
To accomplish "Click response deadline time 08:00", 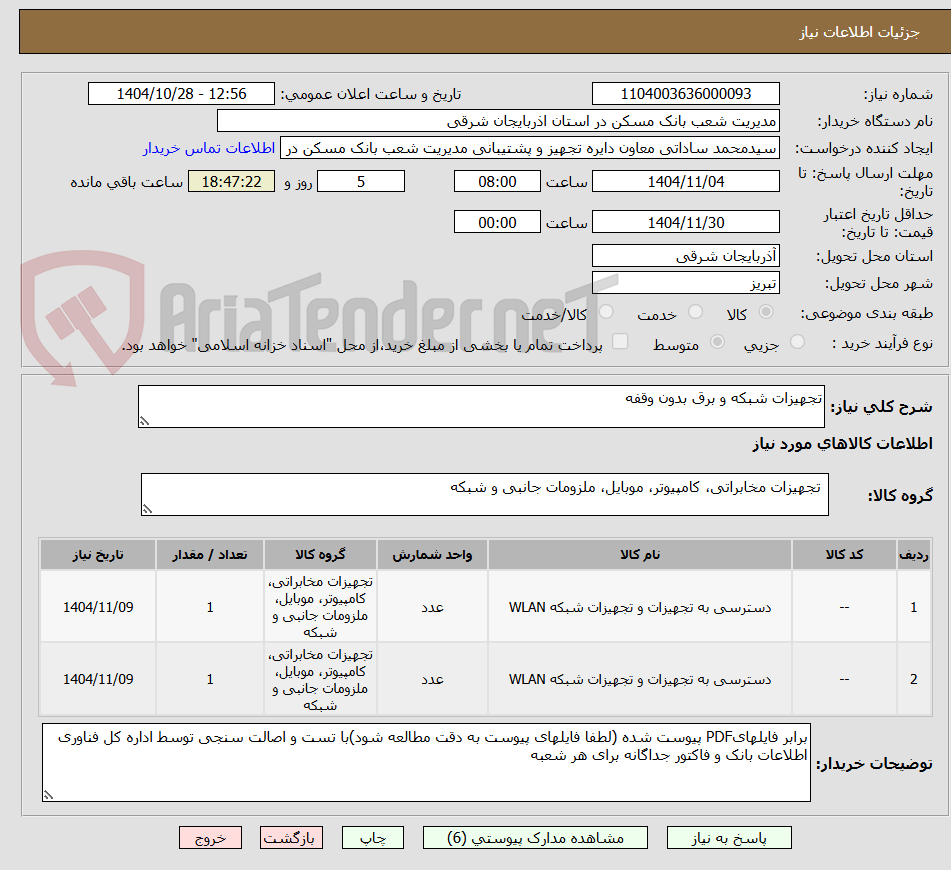I will pos(497,181).
